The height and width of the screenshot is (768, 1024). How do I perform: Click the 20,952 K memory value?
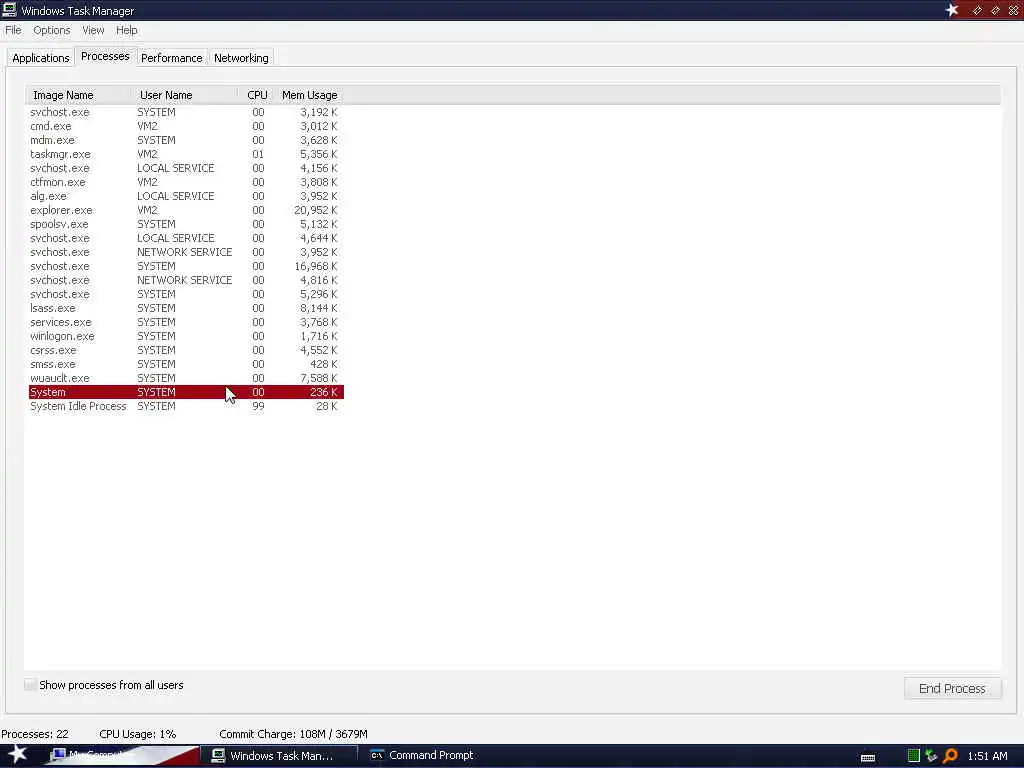pos(315,210)
